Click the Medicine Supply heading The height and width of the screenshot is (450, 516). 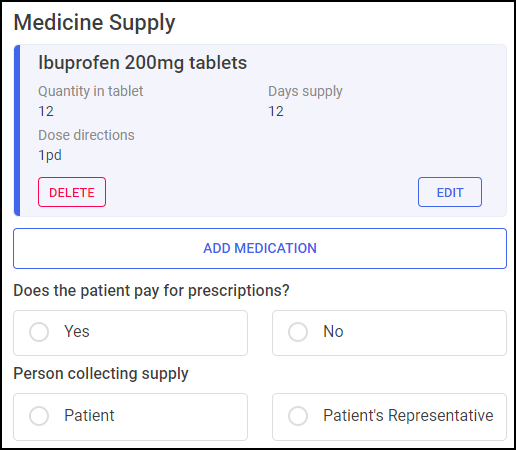(x=94, y=23)
